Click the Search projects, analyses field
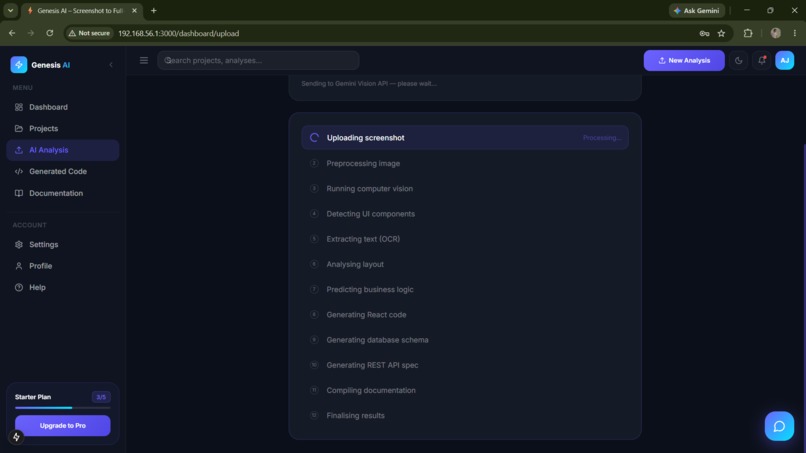 pos(258,61)
